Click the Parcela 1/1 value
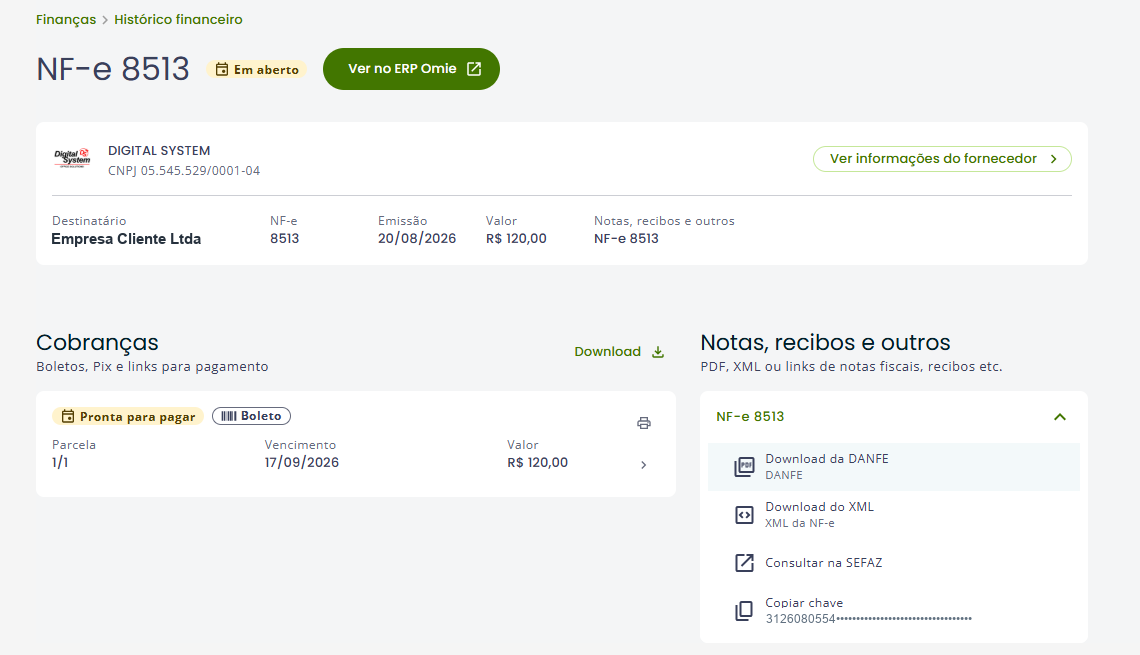 60,462
